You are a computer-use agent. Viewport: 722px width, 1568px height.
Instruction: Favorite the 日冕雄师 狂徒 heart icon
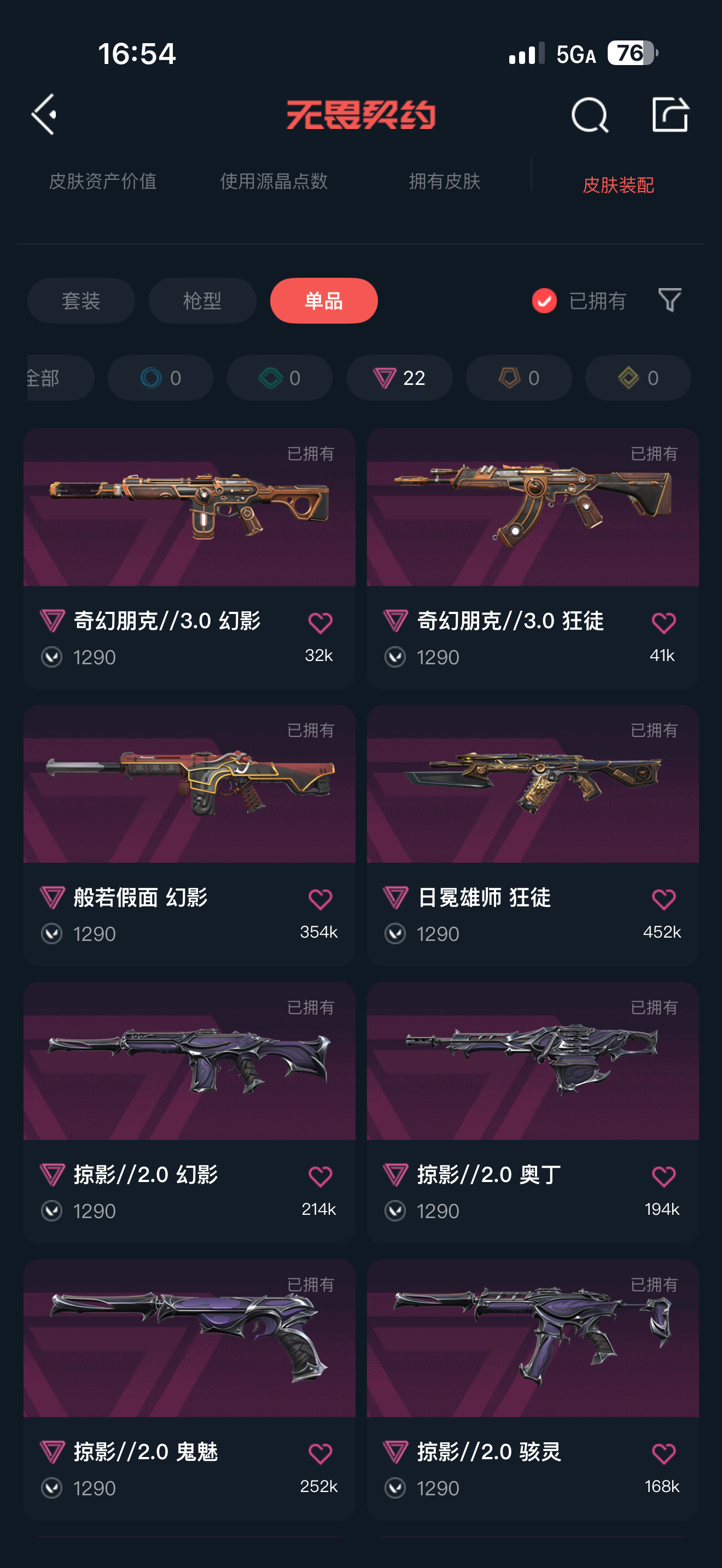663,899
